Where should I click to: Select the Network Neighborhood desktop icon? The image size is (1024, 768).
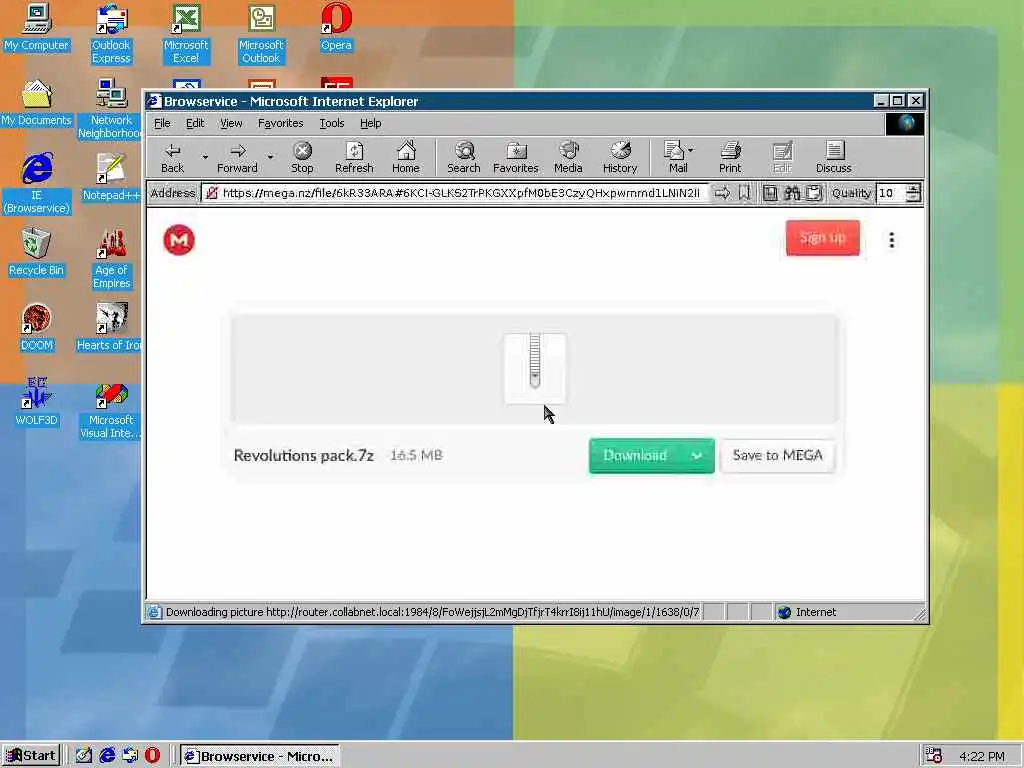coord(110,109)
